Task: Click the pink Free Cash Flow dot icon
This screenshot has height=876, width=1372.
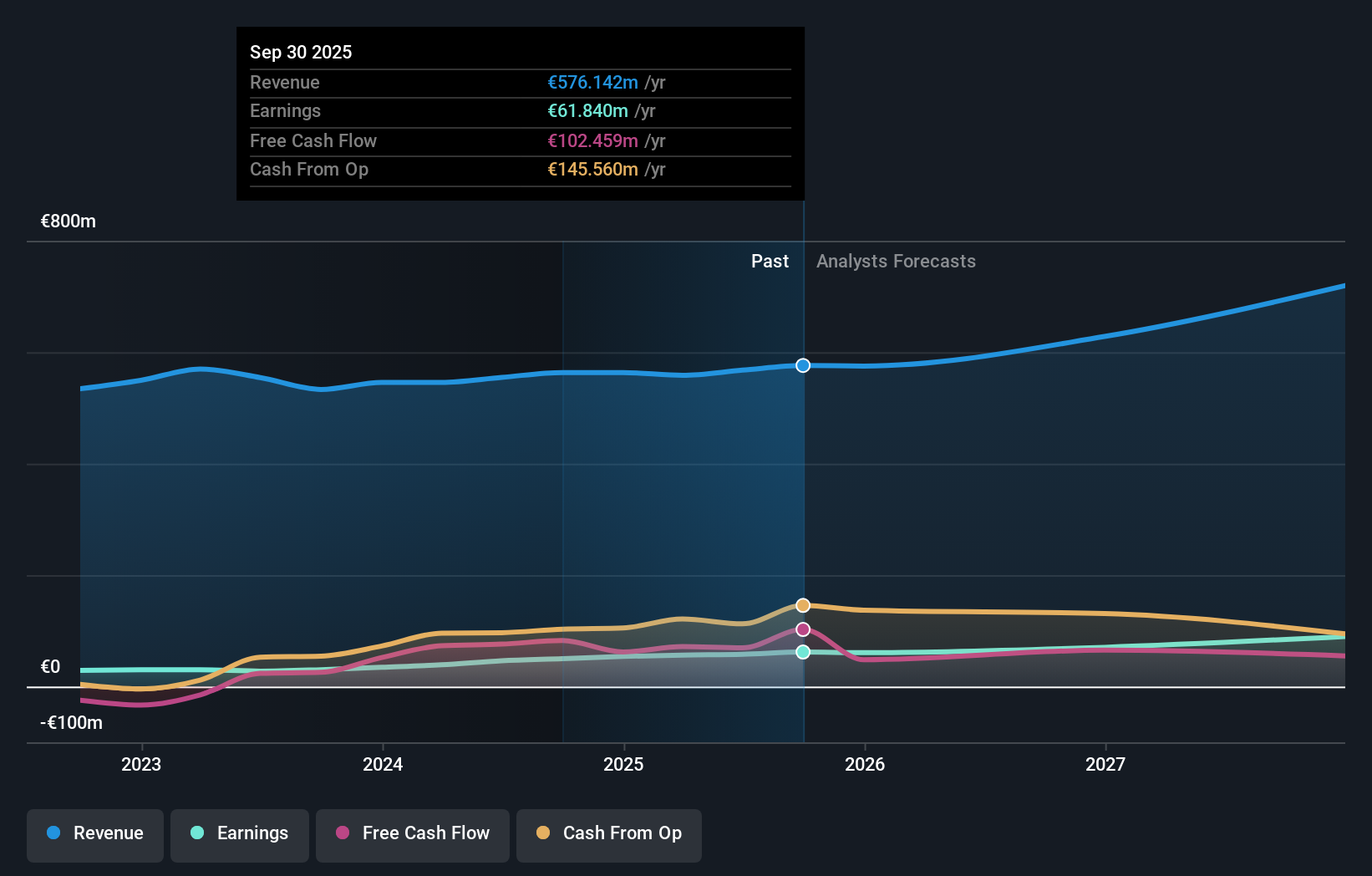Action: point(343,833)
